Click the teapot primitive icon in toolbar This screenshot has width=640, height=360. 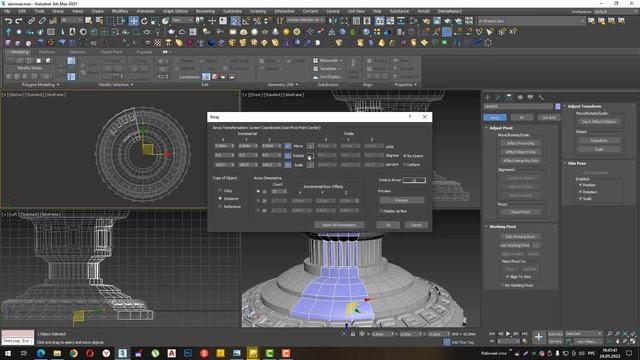[x=171, y=32]
